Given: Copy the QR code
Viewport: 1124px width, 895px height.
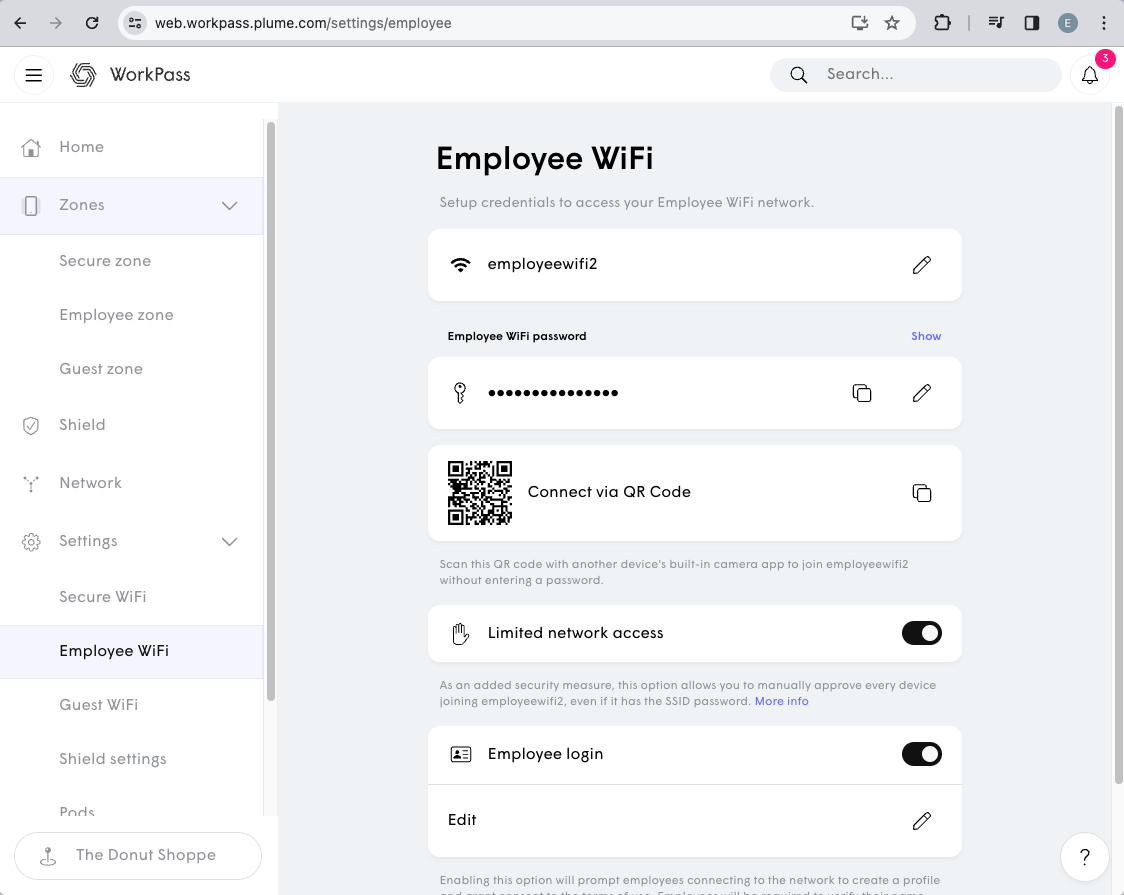Looking at the screenshot, I should [922, 493].
